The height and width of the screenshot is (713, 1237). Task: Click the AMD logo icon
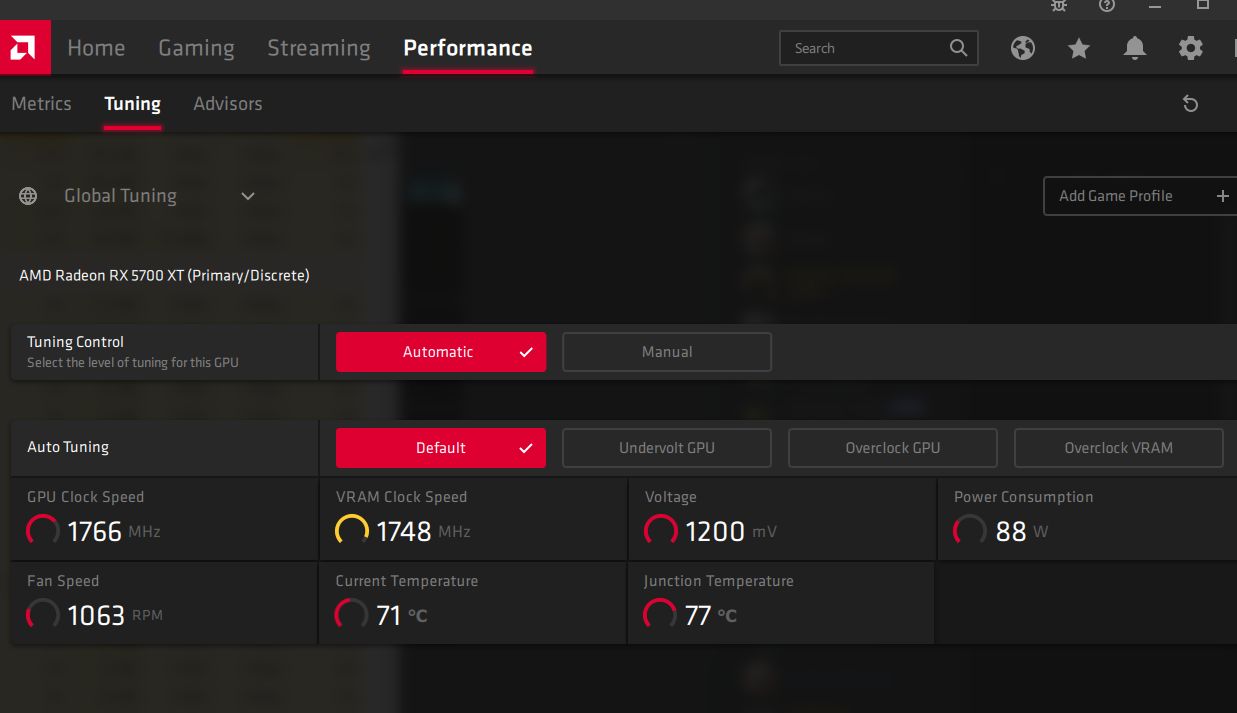point(25,48)
